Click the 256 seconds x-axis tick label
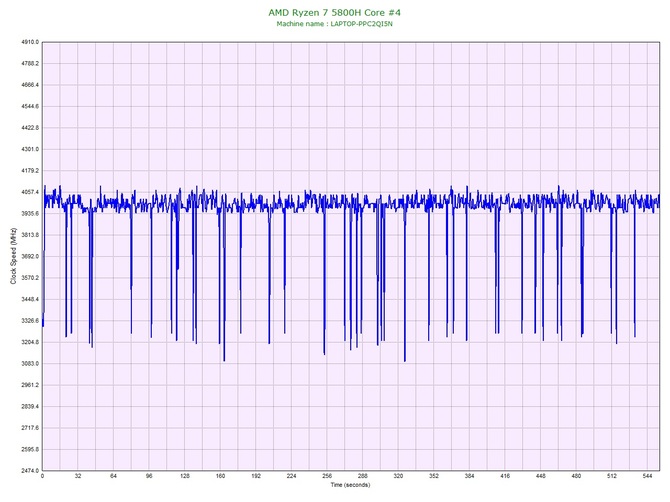The width and height of the screenshot is (670, 502). (x=327, y=476)
